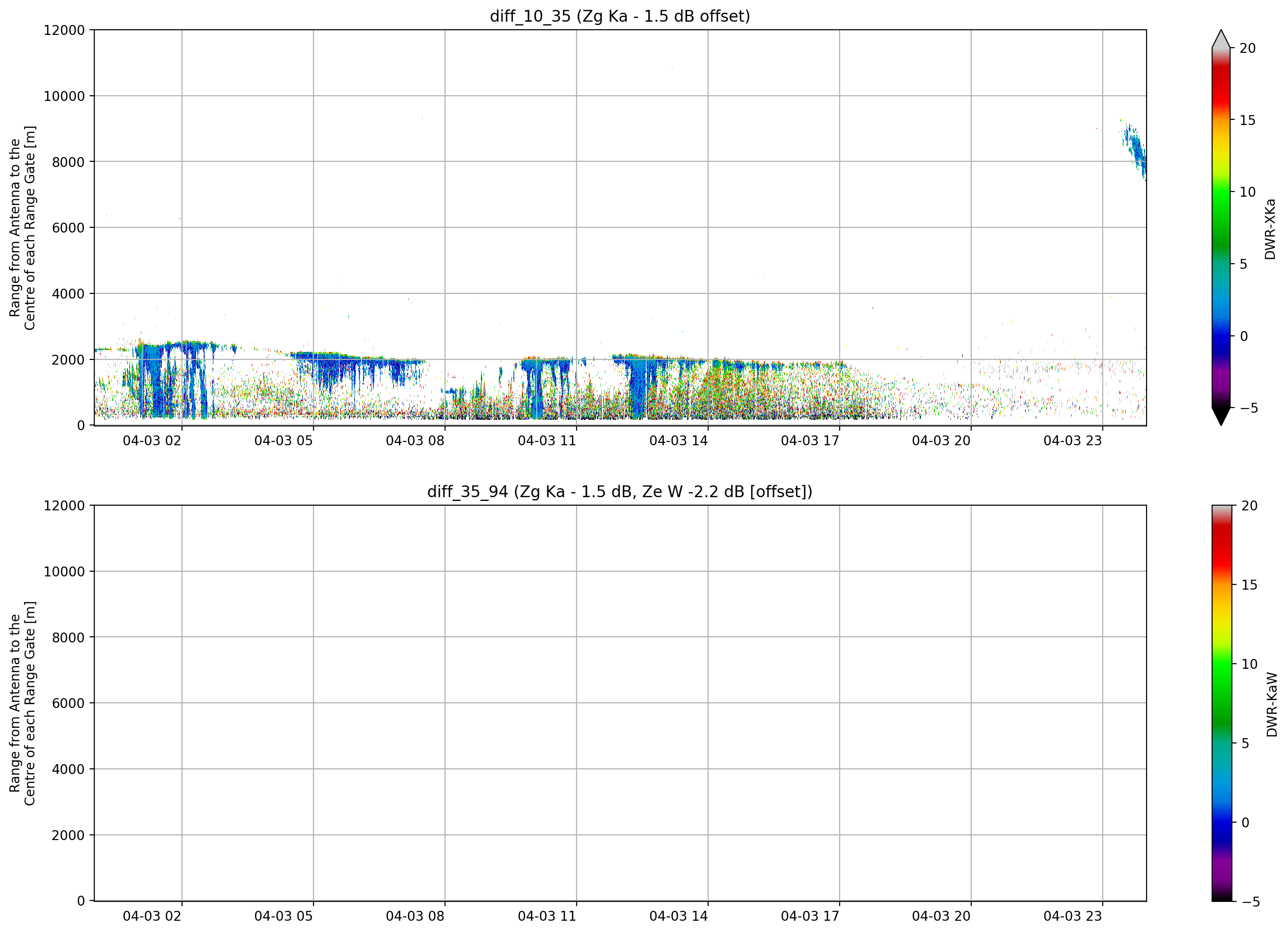Click the "0" tick on the DWR-XKa colorbar
1288x933 pixels.
pyautogui.click(x=1244, y=336)
